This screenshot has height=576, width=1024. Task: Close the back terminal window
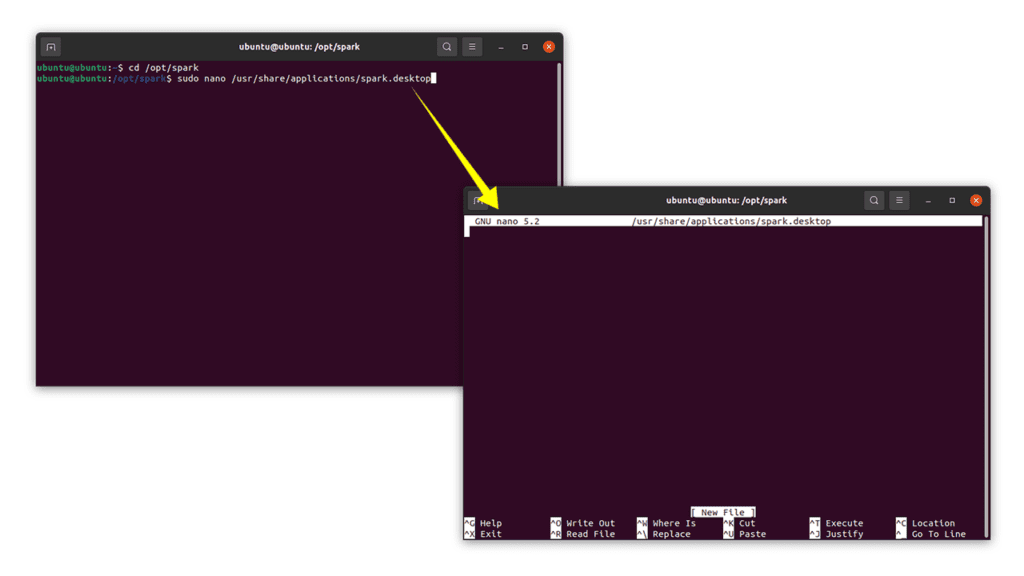[549, 47]
